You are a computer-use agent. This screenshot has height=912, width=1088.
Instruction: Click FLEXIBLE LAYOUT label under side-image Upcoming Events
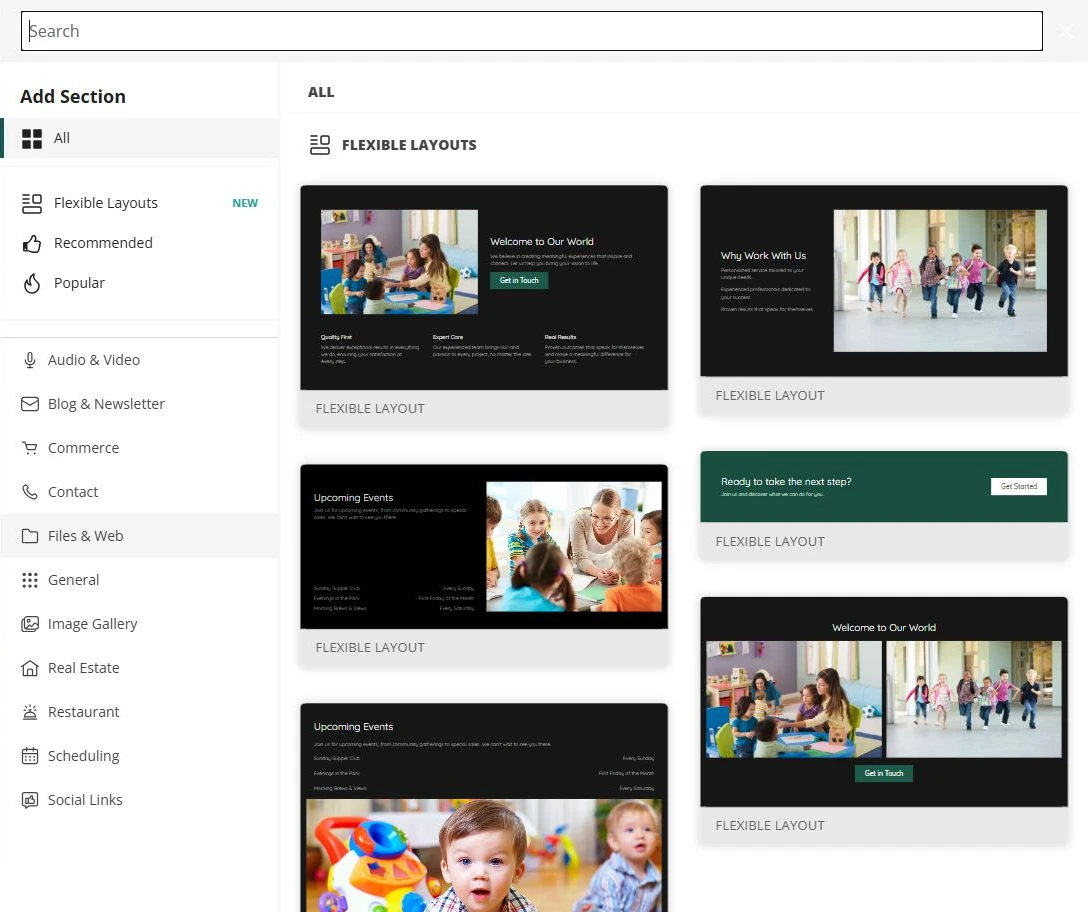pyautogui.click(x=370, y=648)
